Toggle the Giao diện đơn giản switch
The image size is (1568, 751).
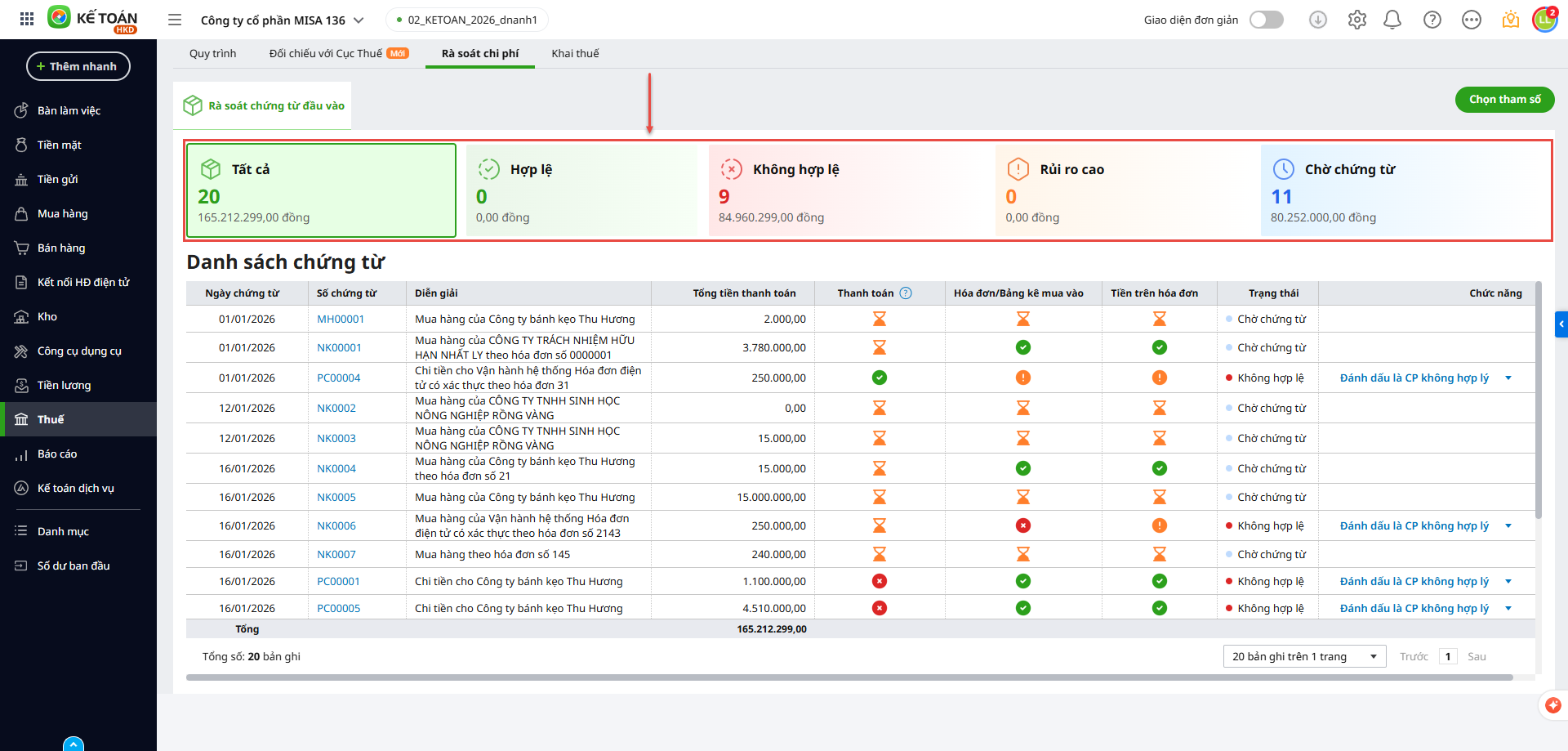tap(1266, 20)
